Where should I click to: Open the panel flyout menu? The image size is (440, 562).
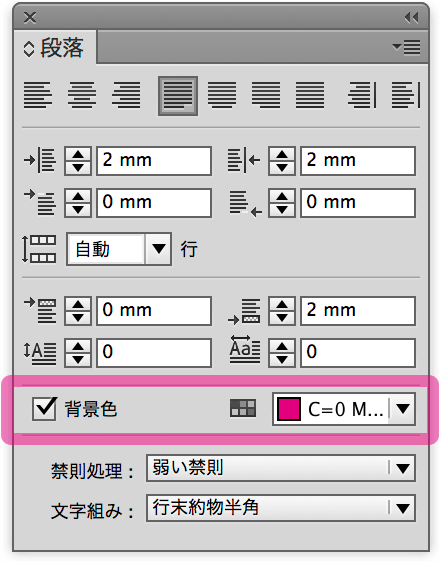407,47
